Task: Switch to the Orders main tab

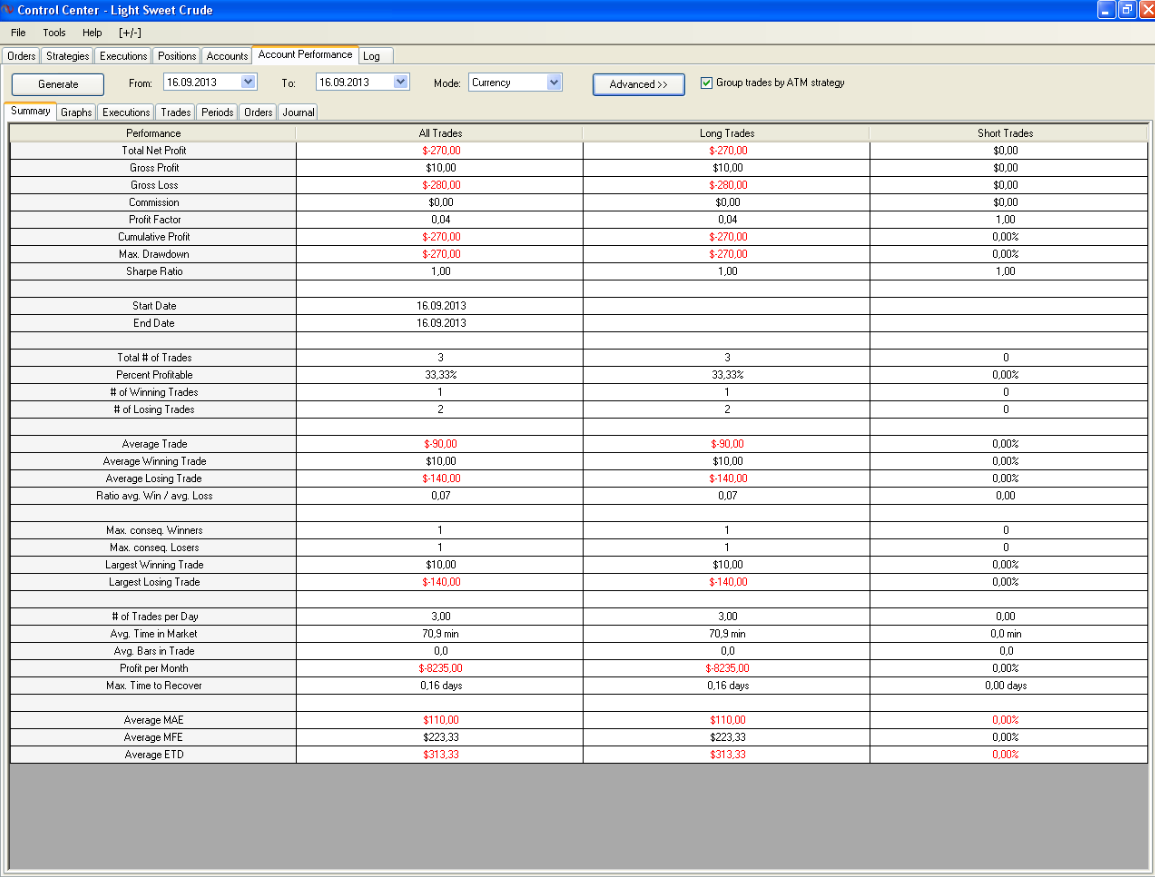Action: (x=21, y=56)
